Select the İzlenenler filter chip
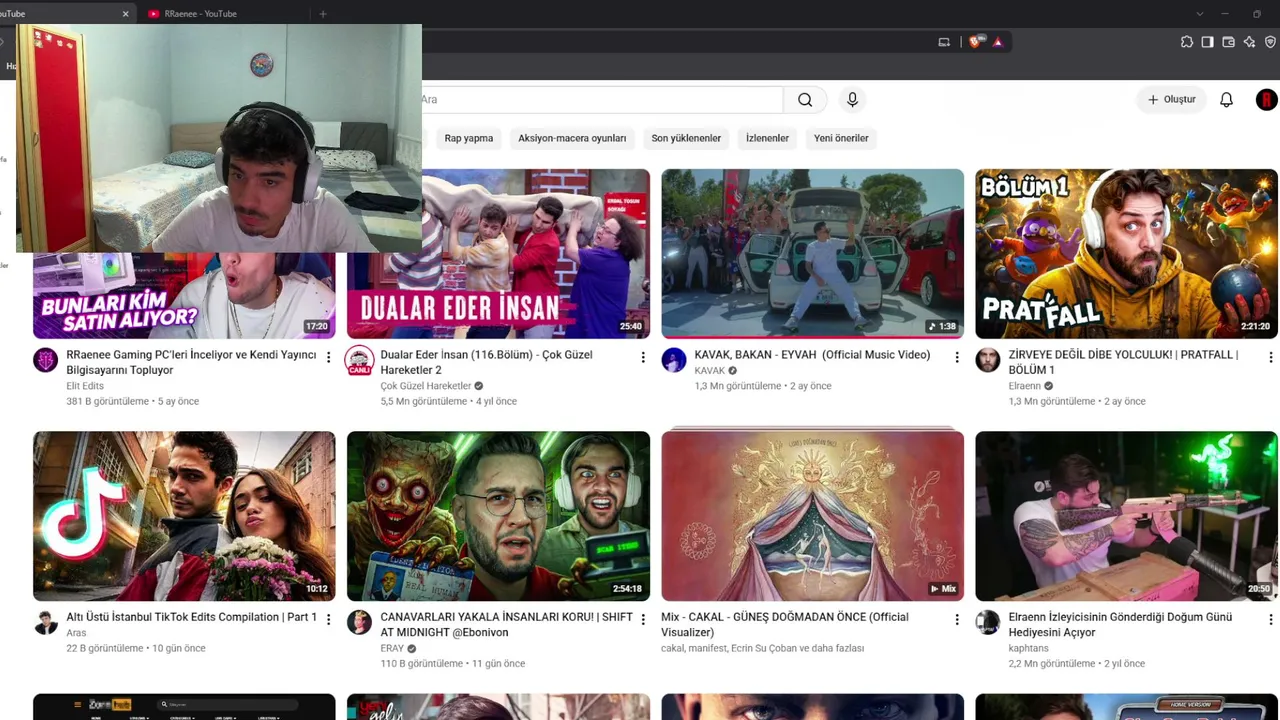This screenshot has width=1280, height=720. (767, 138)
